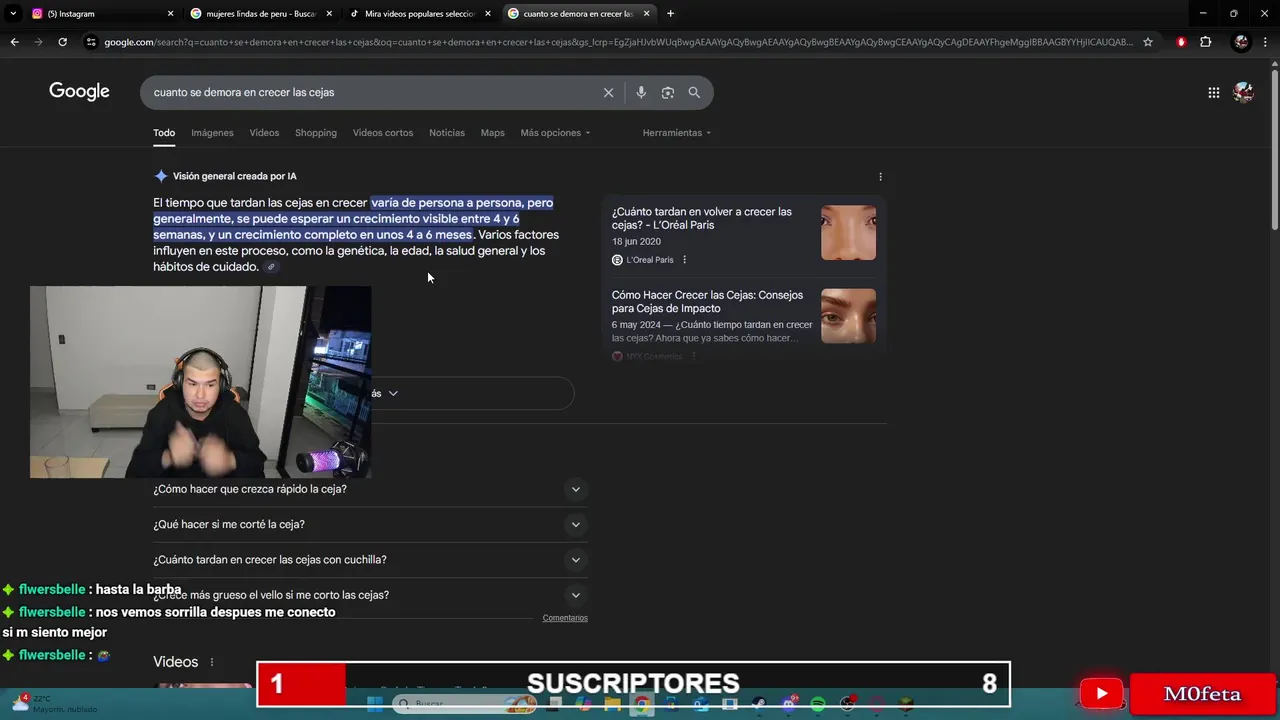
Task: Clear the search query with the X
Action: coord(608,92)
